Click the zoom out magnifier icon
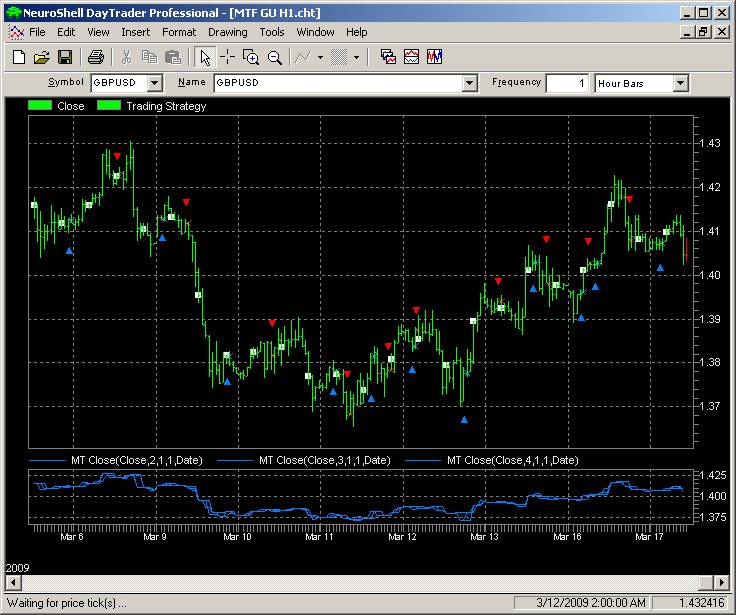Image resolution: width=736 pixels, height=615 pixels. tap(274, 57)
